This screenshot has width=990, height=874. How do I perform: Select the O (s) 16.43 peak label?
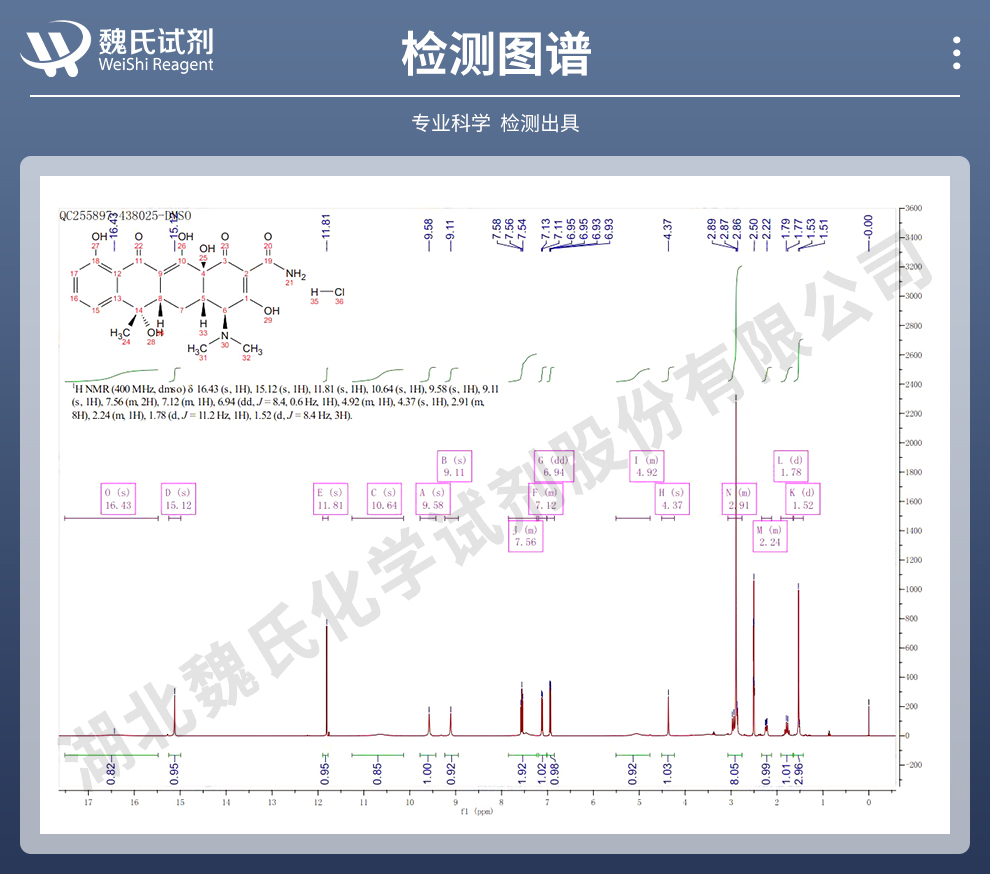(117, 499)
